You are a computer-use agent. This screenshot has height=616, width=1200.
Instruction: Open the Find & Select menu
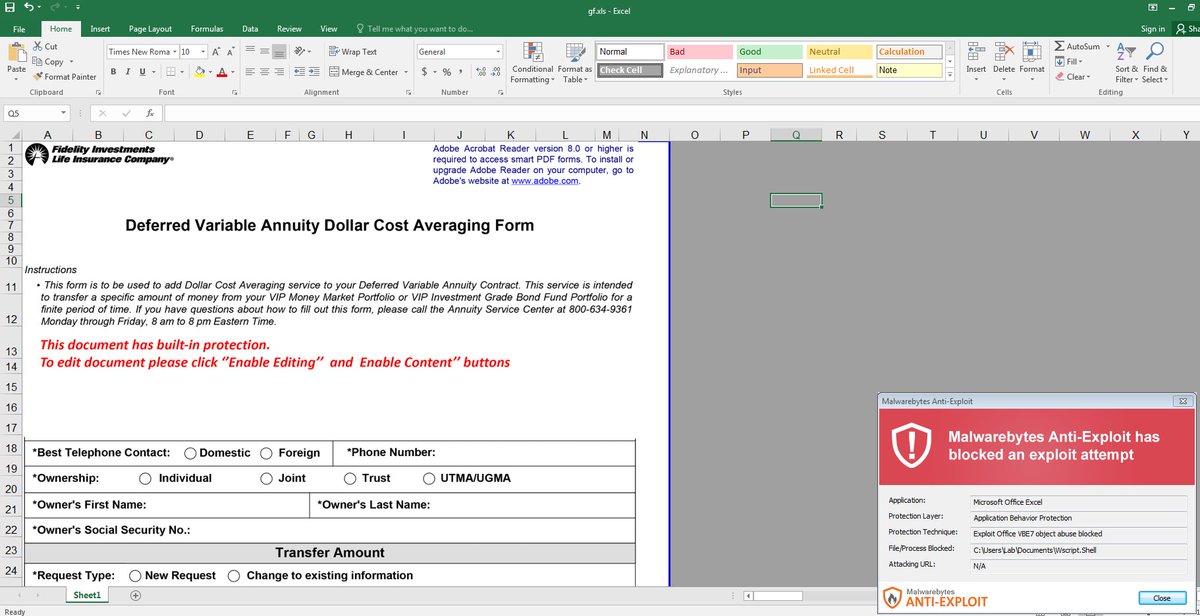1154,63
